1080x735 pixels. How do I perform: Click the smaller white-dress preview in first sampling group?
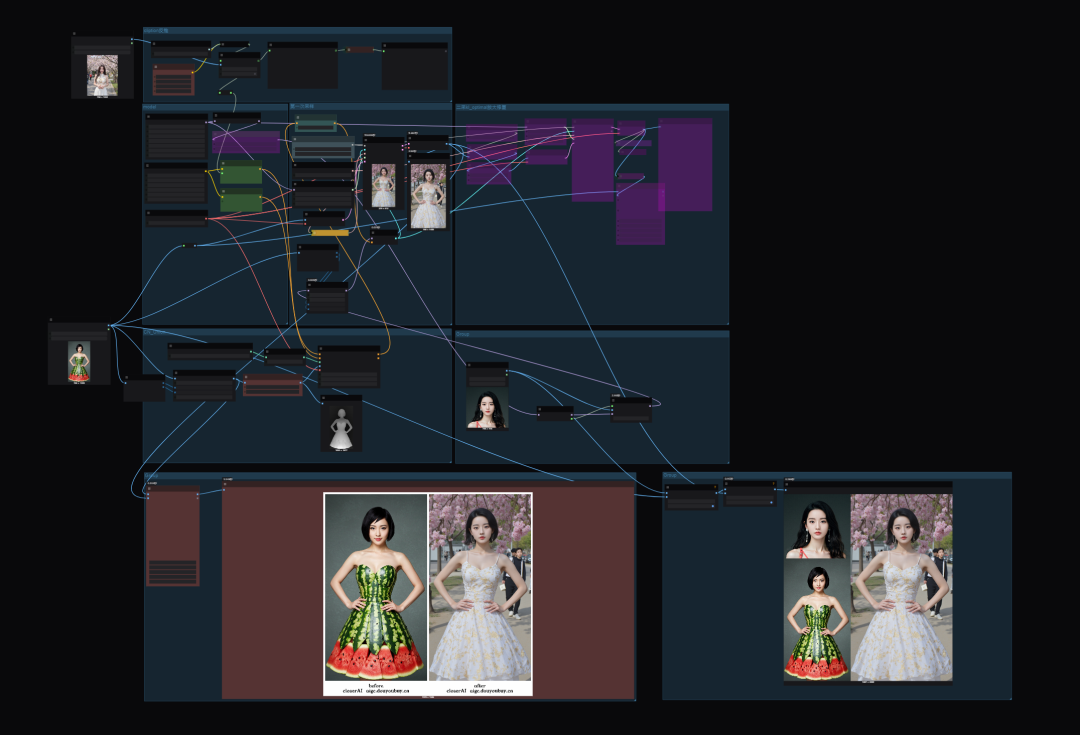384,186
